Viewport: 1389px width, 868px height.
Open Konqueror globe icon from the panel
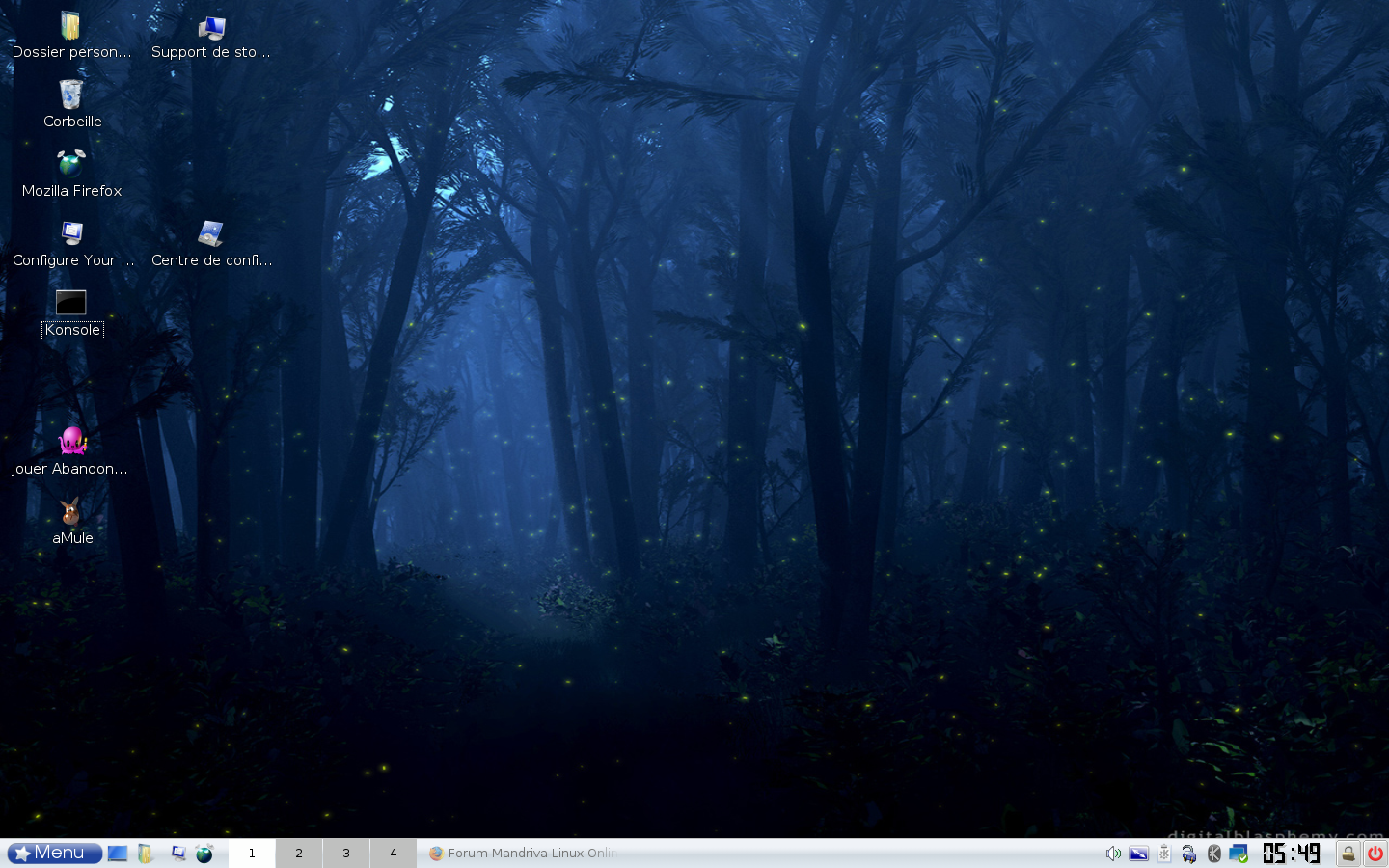(x=204, y=853)
